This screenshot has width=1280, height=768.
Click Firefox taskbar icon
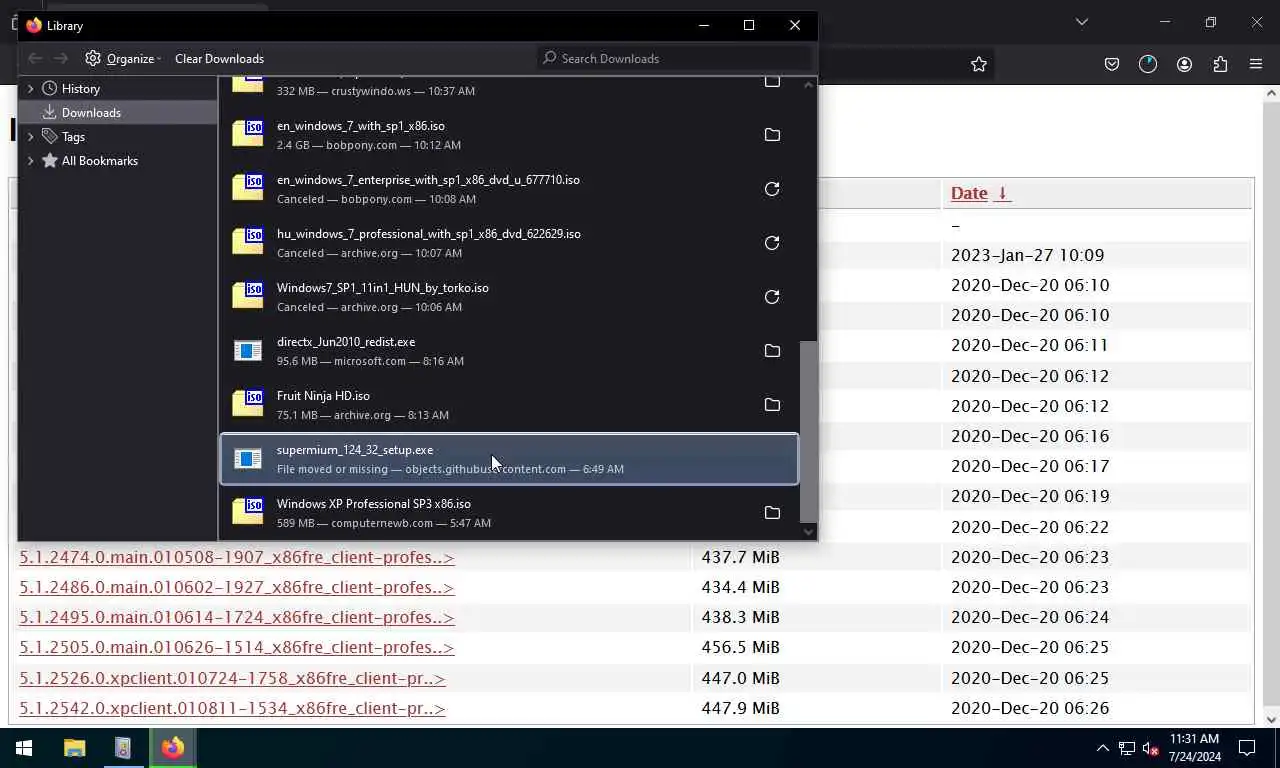point(173,748)
